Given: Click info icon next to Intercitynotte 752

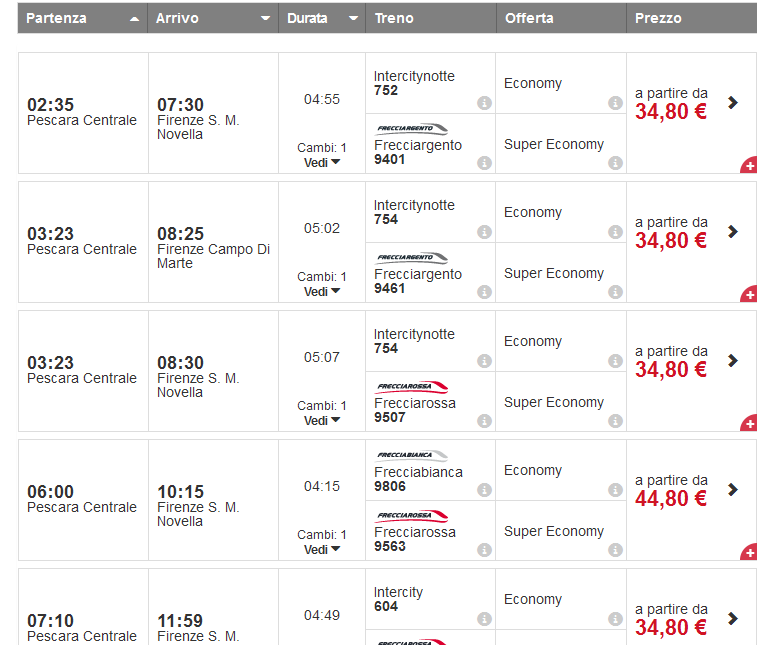Looking at the screenshot, I should 484,103.
